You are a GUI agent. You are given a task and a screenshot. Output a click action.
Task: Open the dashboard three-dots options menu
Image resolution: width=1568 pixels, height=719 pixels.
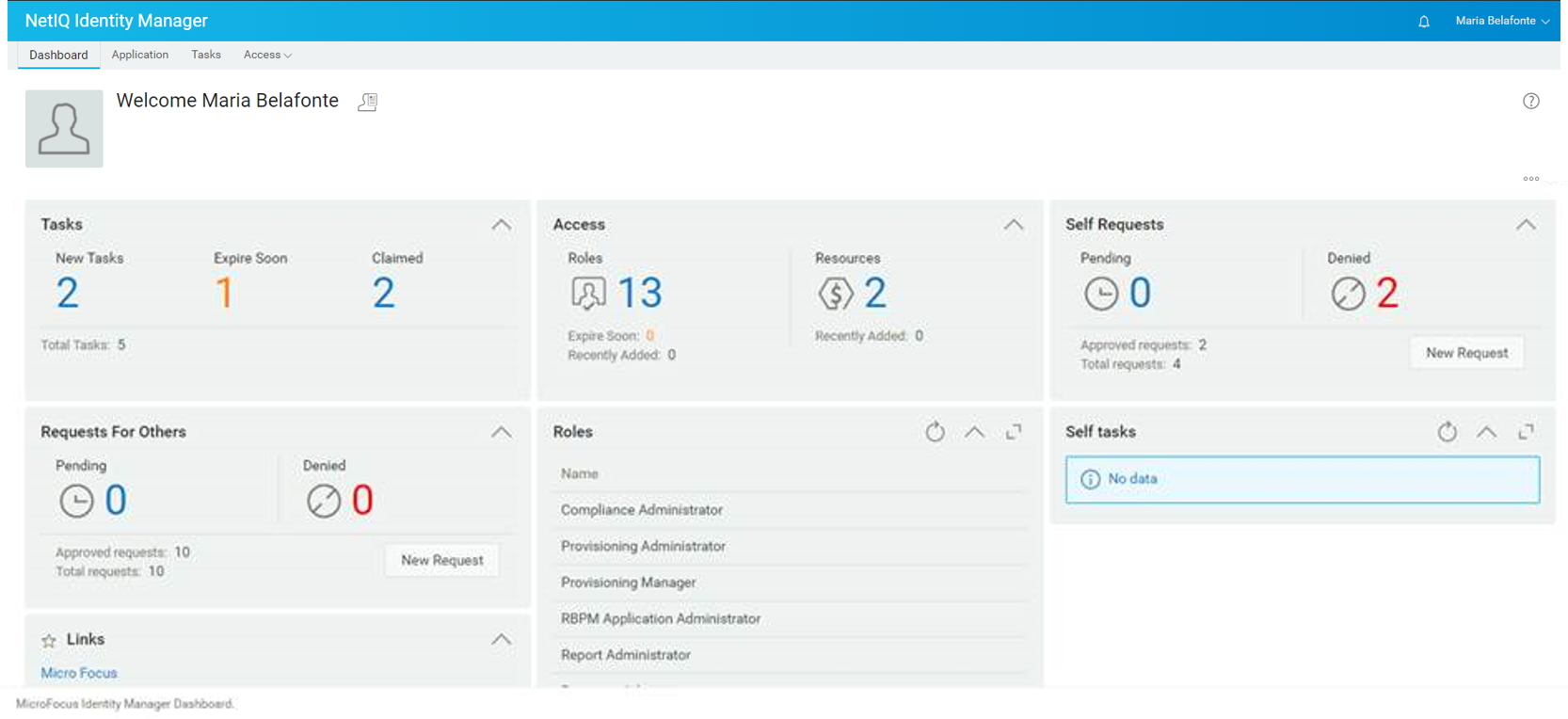[1531, 179]
